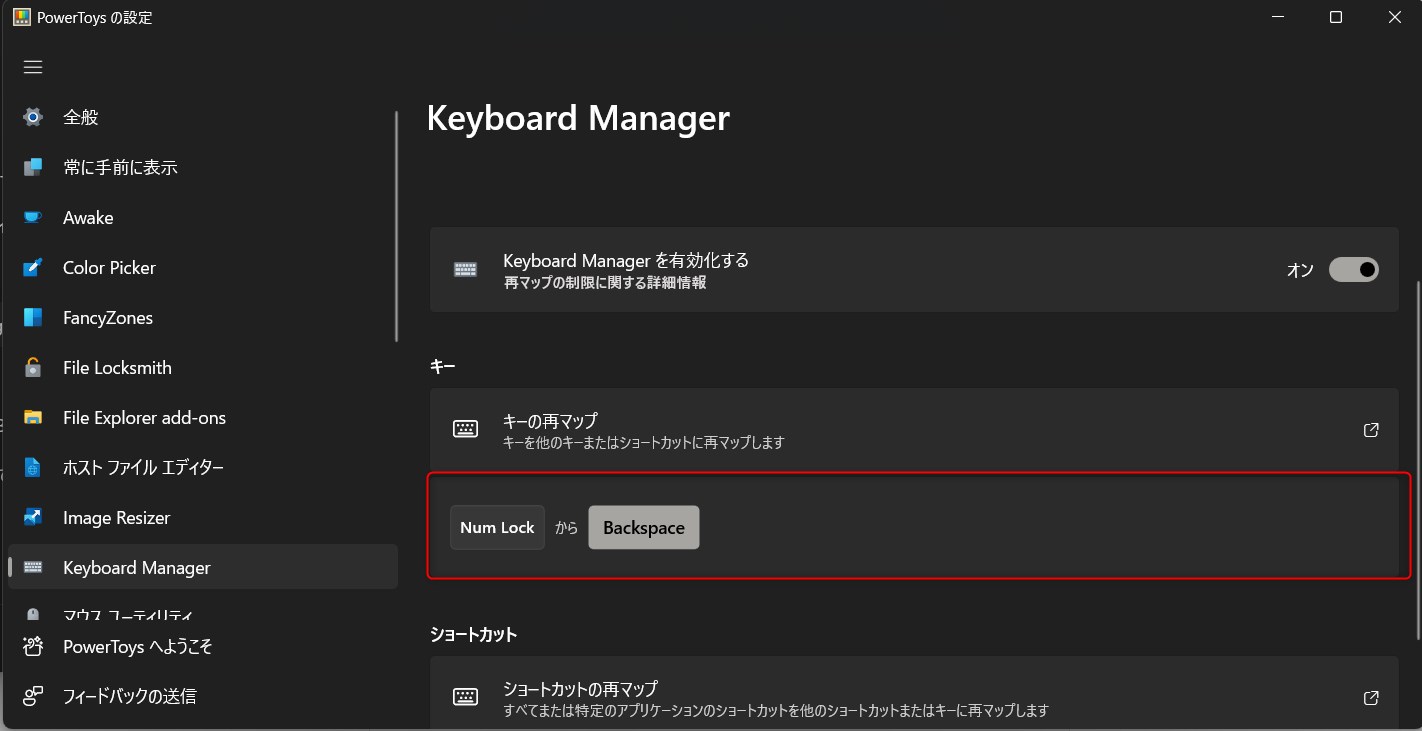Click the File Locksmith padlock icon
This screenshot has width=1422, height=731.
point(33,367)
